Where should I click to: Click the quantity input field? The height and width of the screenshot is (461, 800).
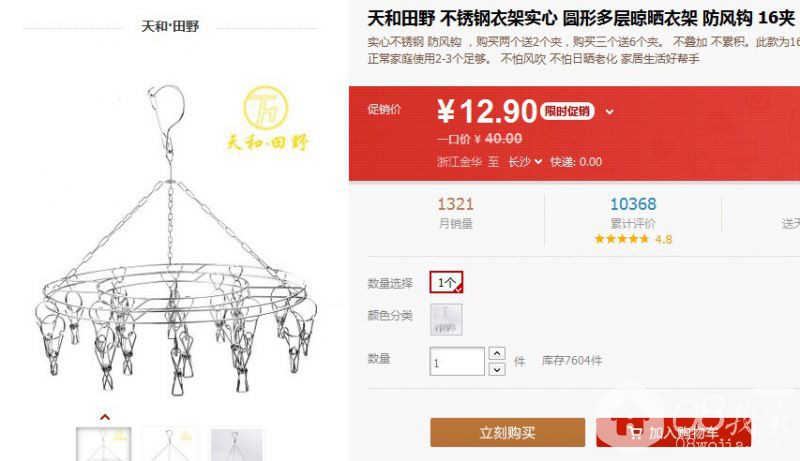(457, 362)
